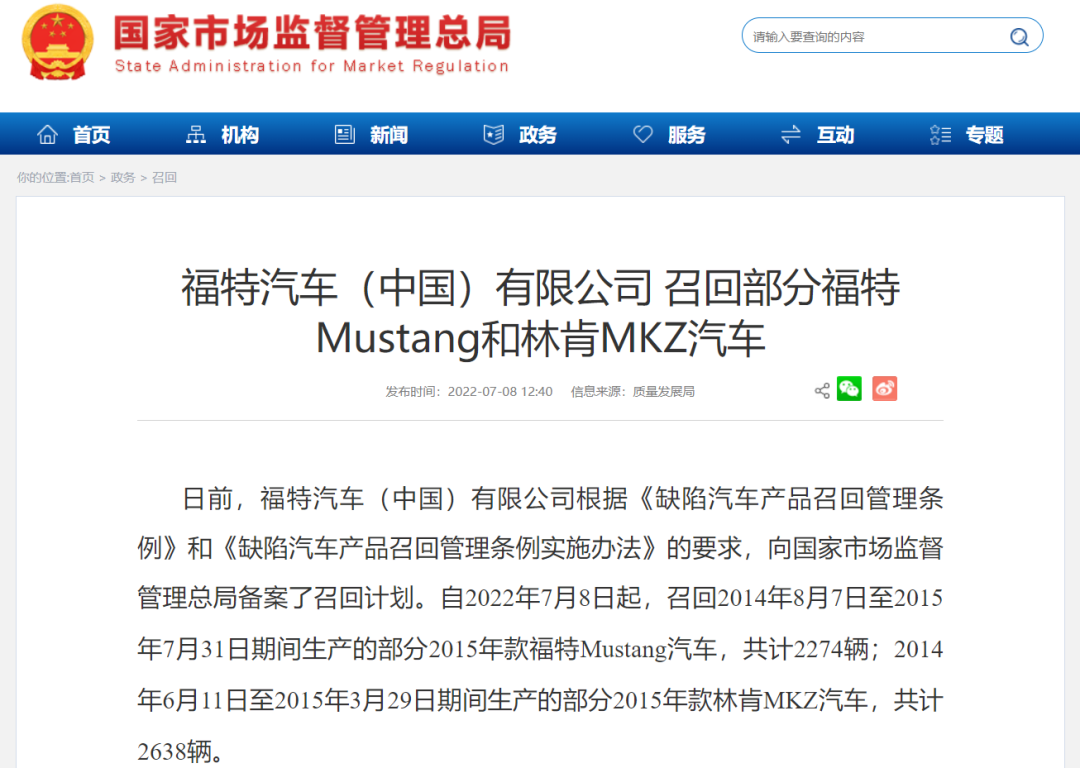Select the 服务 navigation menu item
This screenshot has width=1080, height=768.
pyautogui.click(x=687, y=135)
